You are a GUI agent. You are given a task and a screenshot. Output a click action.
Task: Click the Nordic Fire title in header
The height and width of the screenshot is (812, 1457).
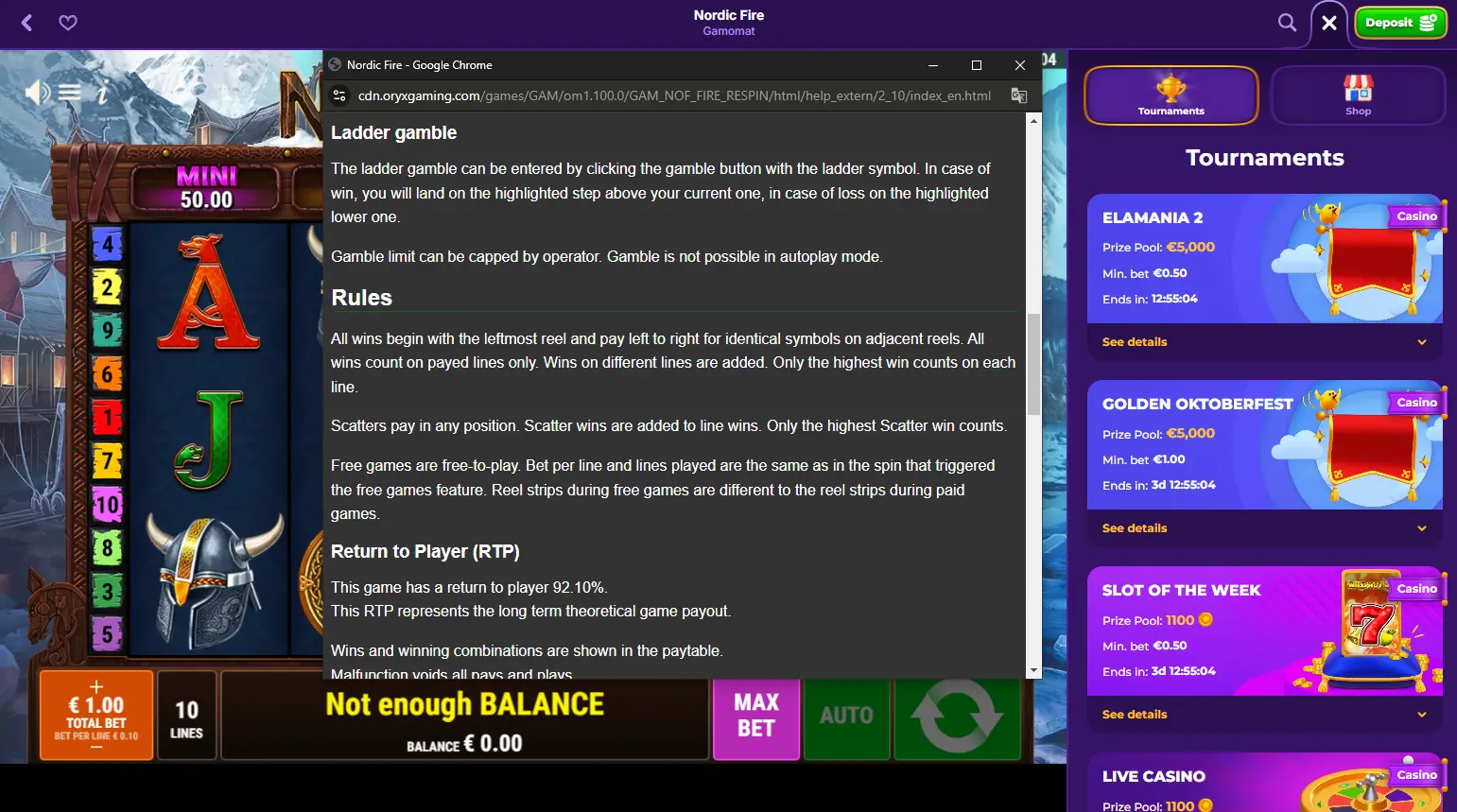728,15
